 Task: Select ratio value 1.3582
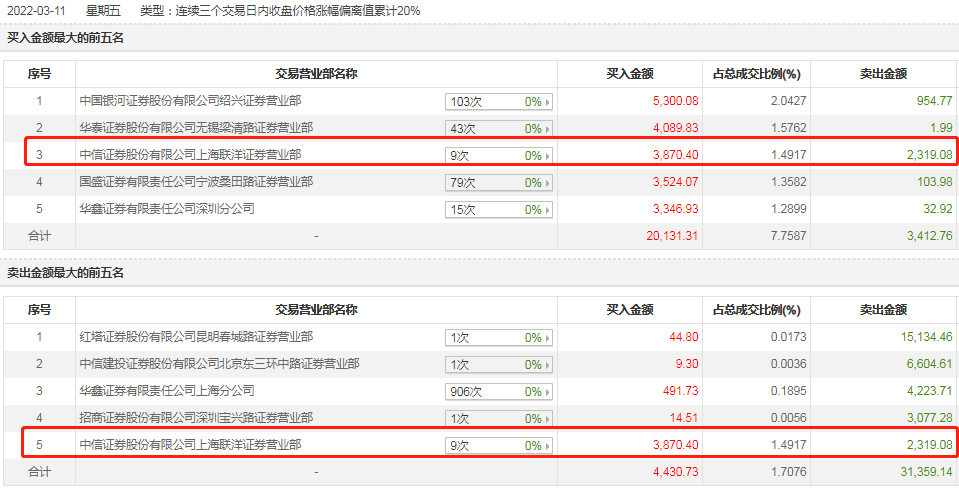tap(788, 182)
